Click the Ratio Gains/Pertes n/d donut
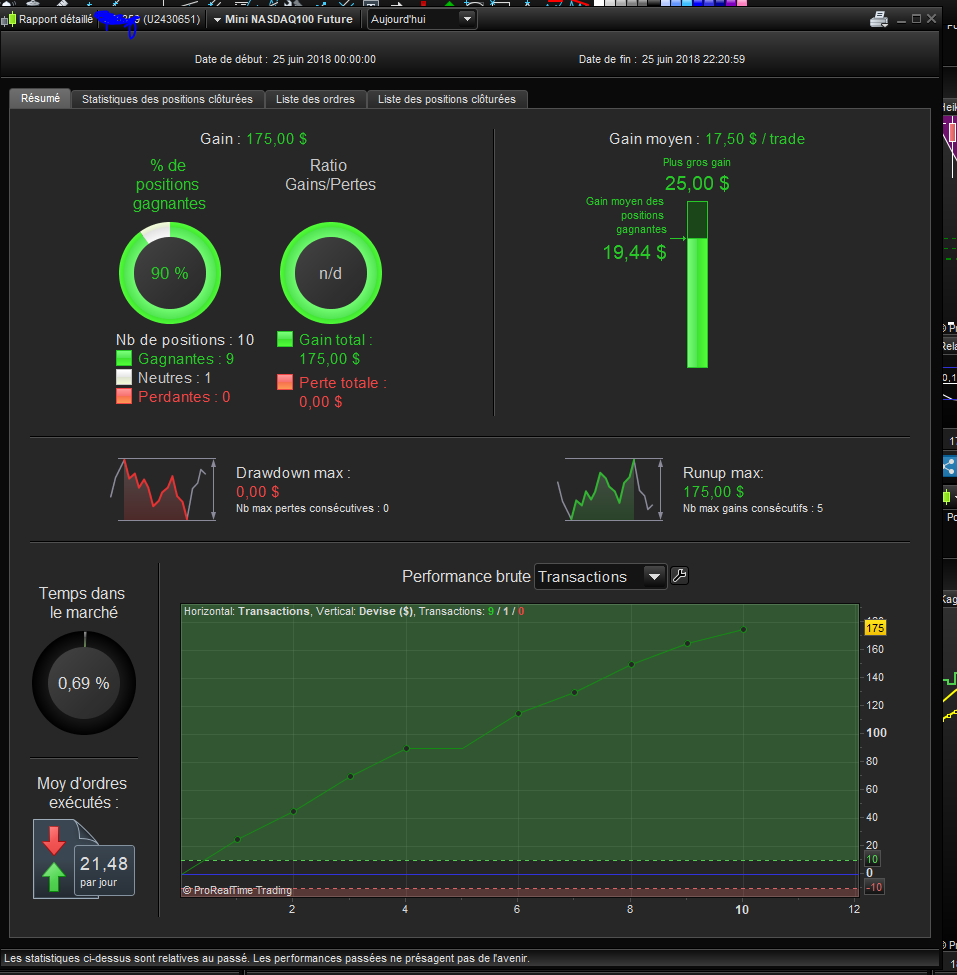 331,273
